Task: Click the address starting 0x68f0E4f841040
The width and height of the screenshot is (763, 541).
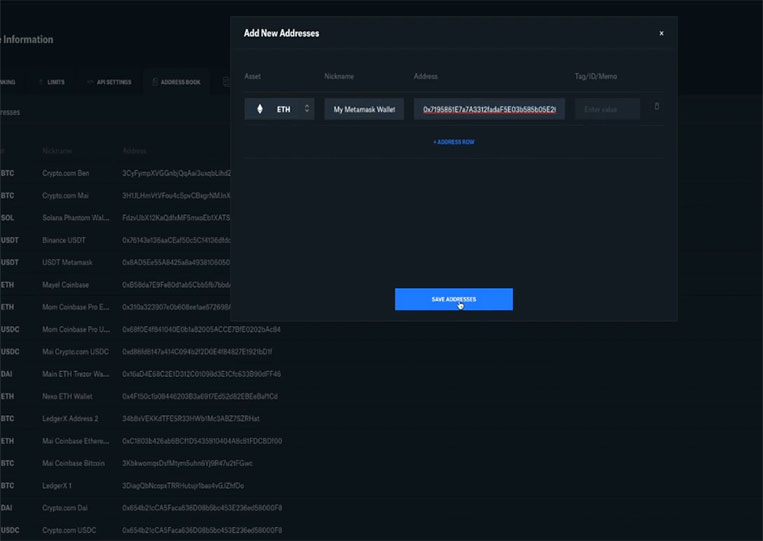Action: click(x=201, y=330)
